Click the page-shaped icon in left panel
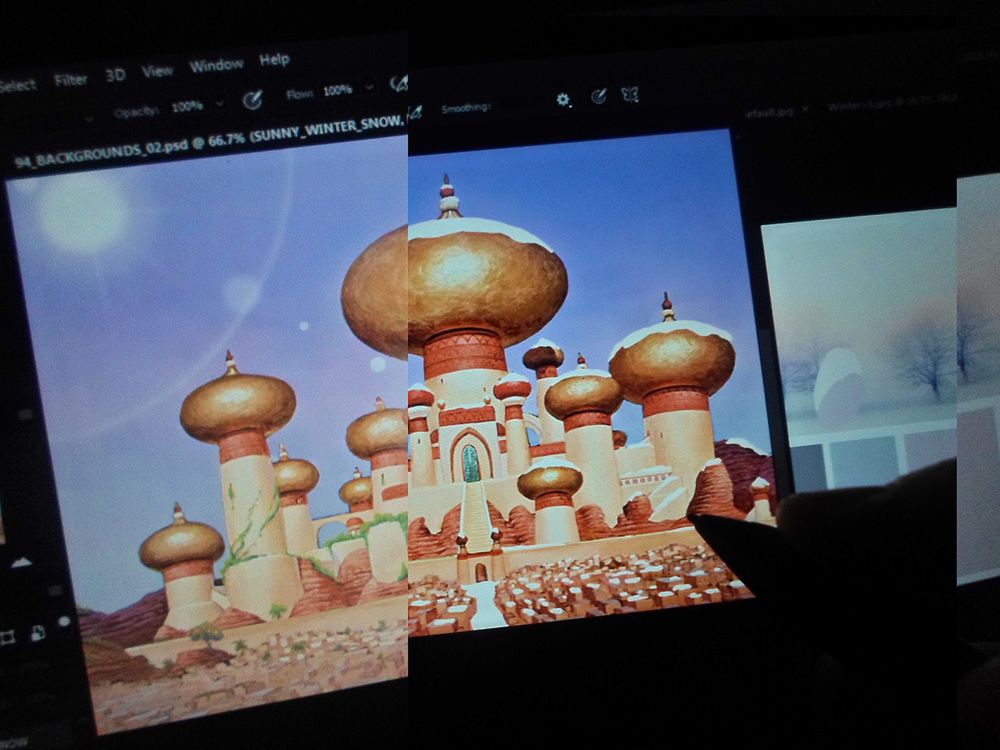The width and height of the screenshot is (1000, 750). [x=38, y=632]
